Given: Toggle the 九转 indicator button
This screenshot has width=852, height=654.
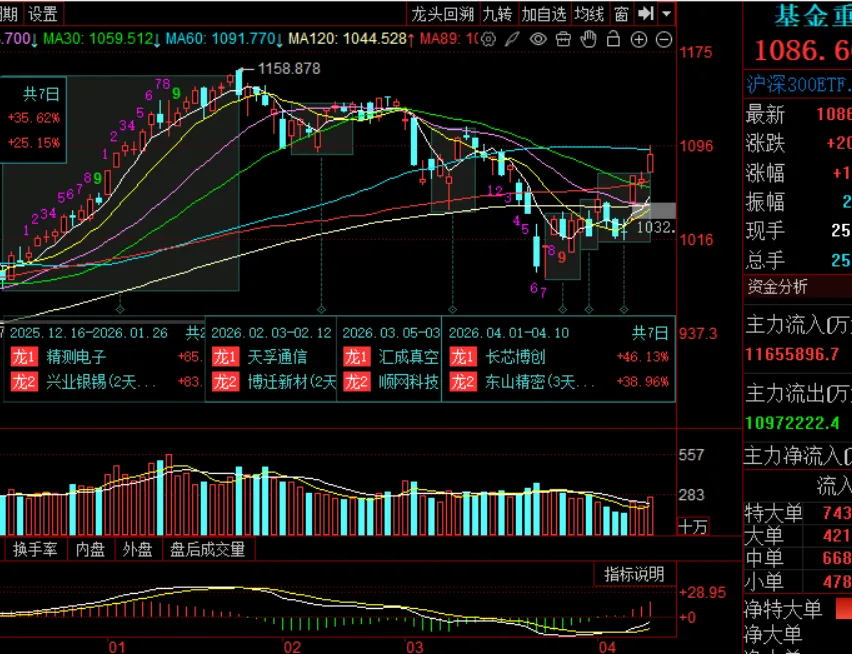Looking at the screenshot, I should [497, 14].
